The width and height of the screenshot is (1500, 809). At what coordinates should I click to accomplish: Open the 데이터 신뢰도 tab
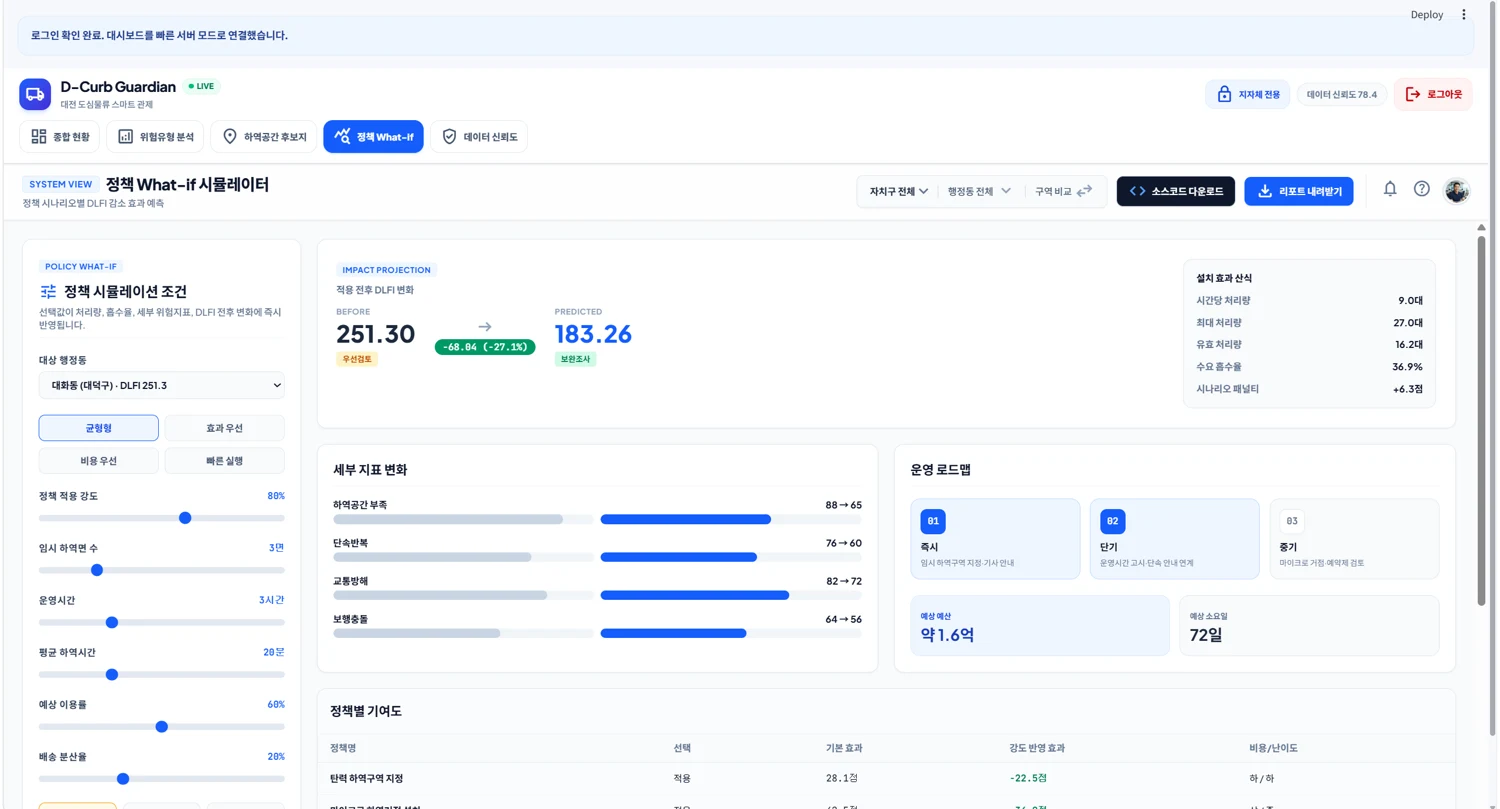[479, 137]
